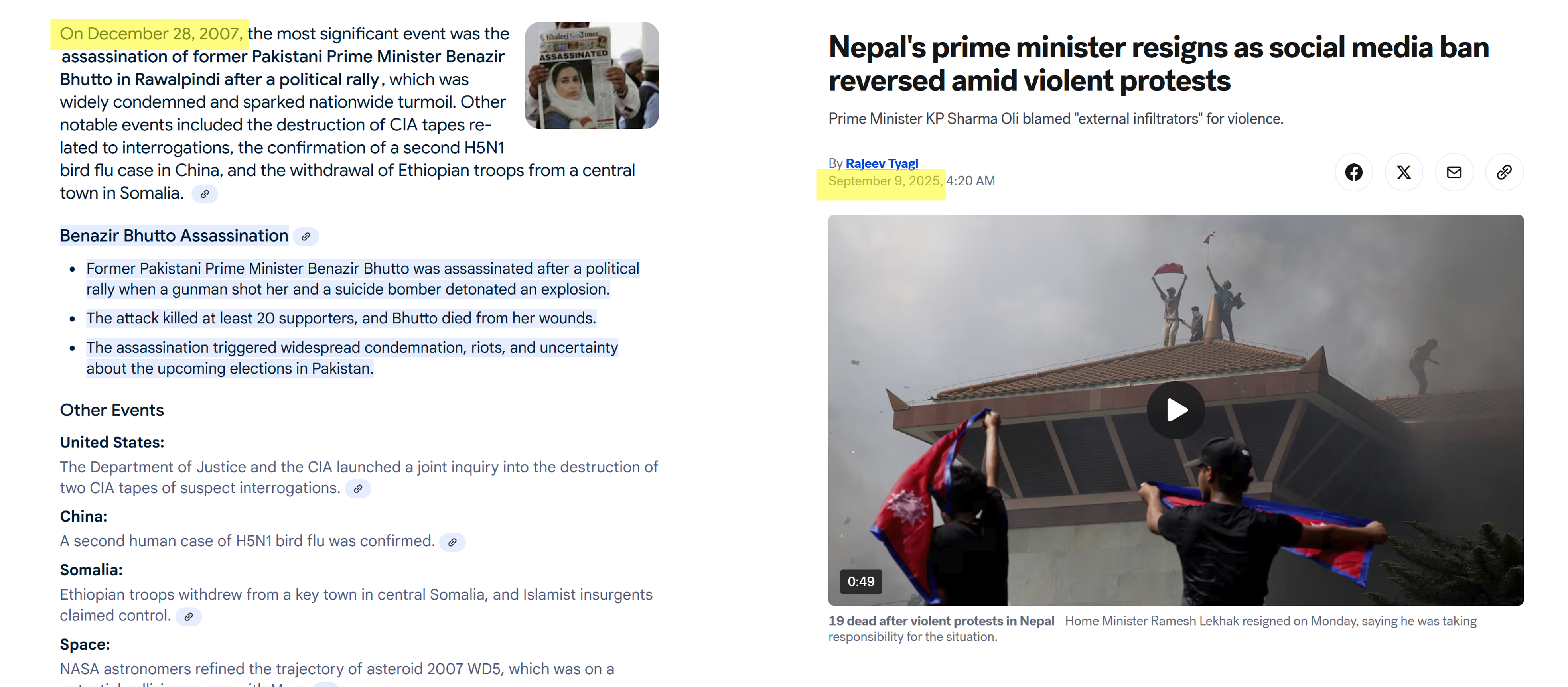Click the highlighted September 9, 2025 date

coord(885,181)
